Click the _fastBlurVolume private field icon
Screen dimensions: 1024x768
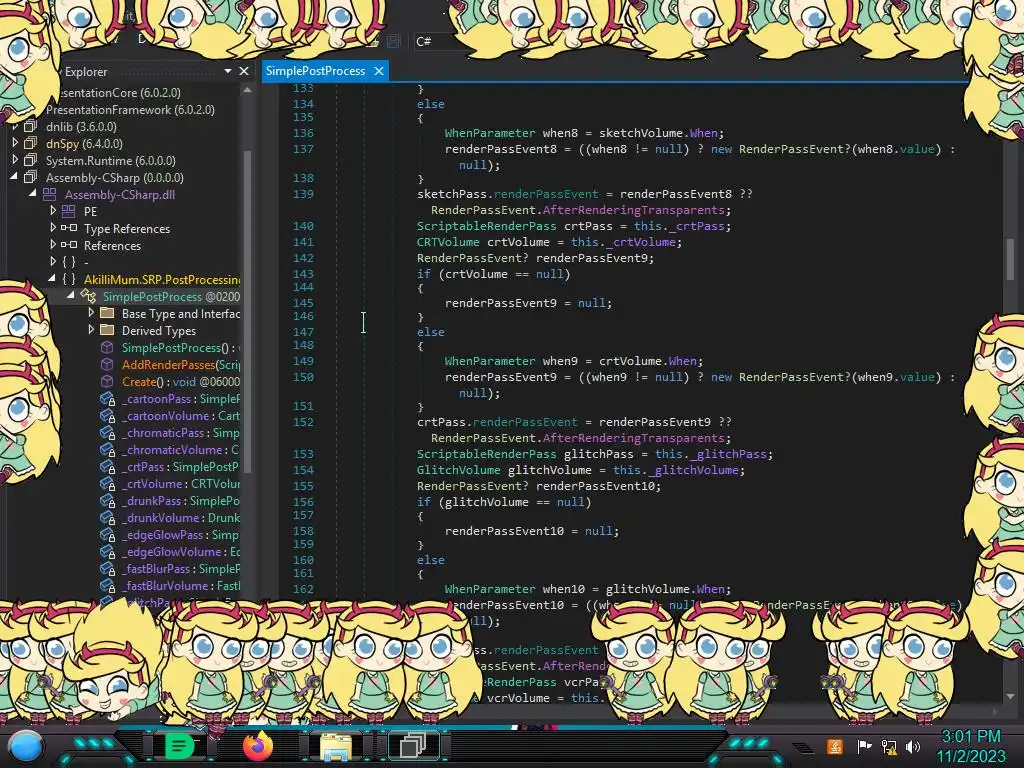point(108,585)
